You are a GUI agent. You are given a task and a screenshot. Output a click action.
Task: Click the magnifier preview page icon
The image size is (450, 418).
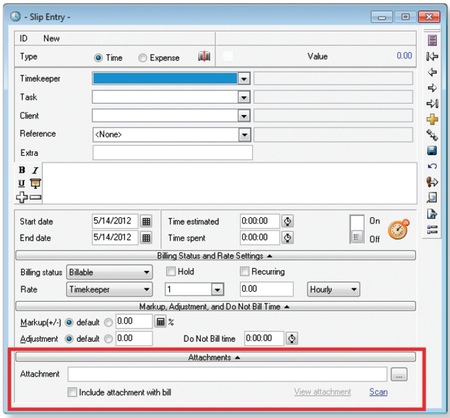click(432, 198)
